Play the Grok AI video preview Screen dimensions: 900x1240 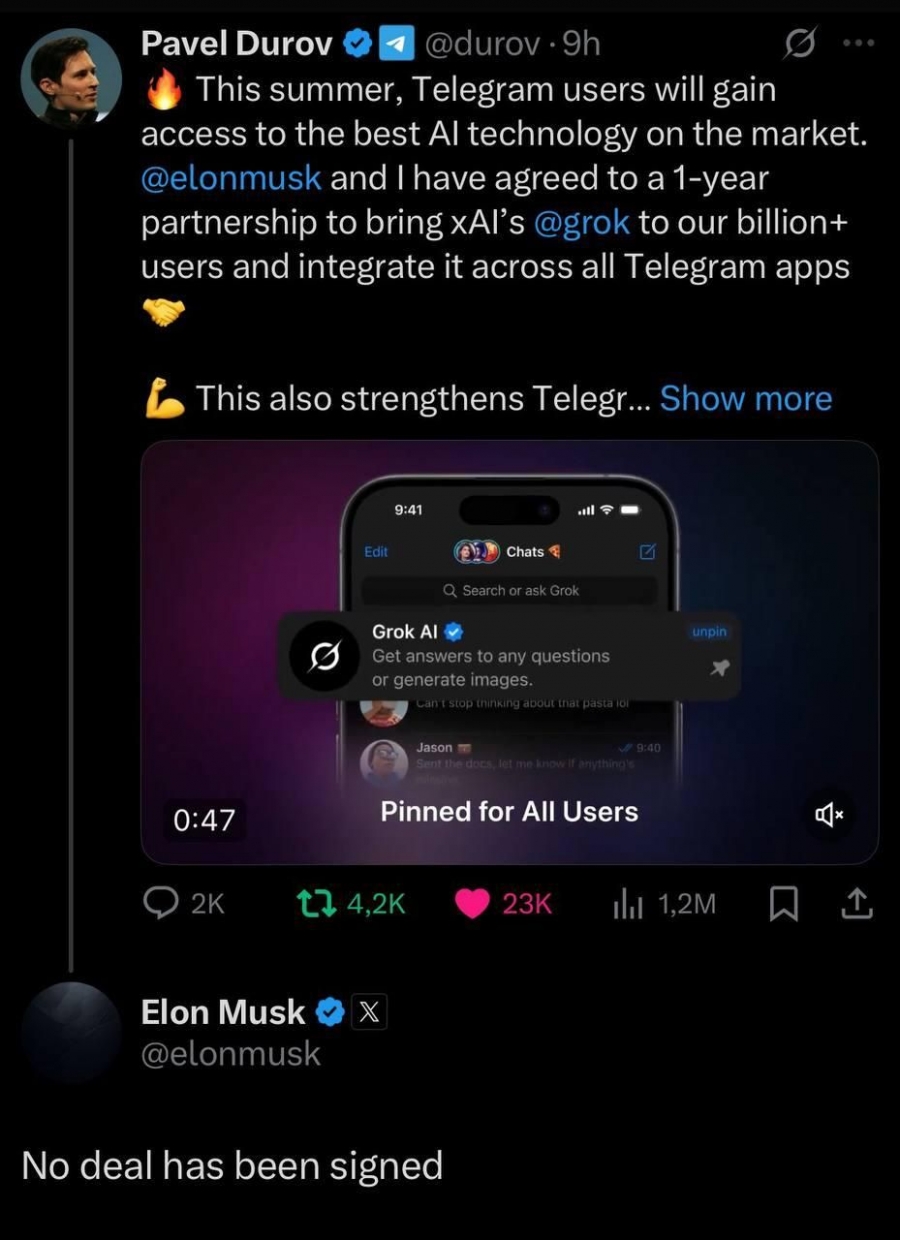click(x=510, y=652)
